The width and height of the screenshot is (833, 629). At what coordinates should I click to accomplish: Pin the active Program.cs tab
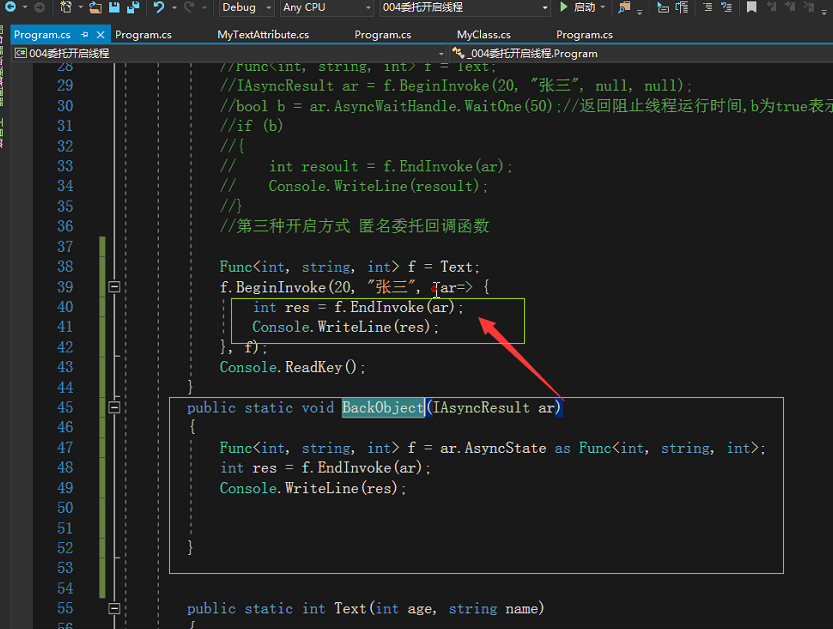(84, 35)
